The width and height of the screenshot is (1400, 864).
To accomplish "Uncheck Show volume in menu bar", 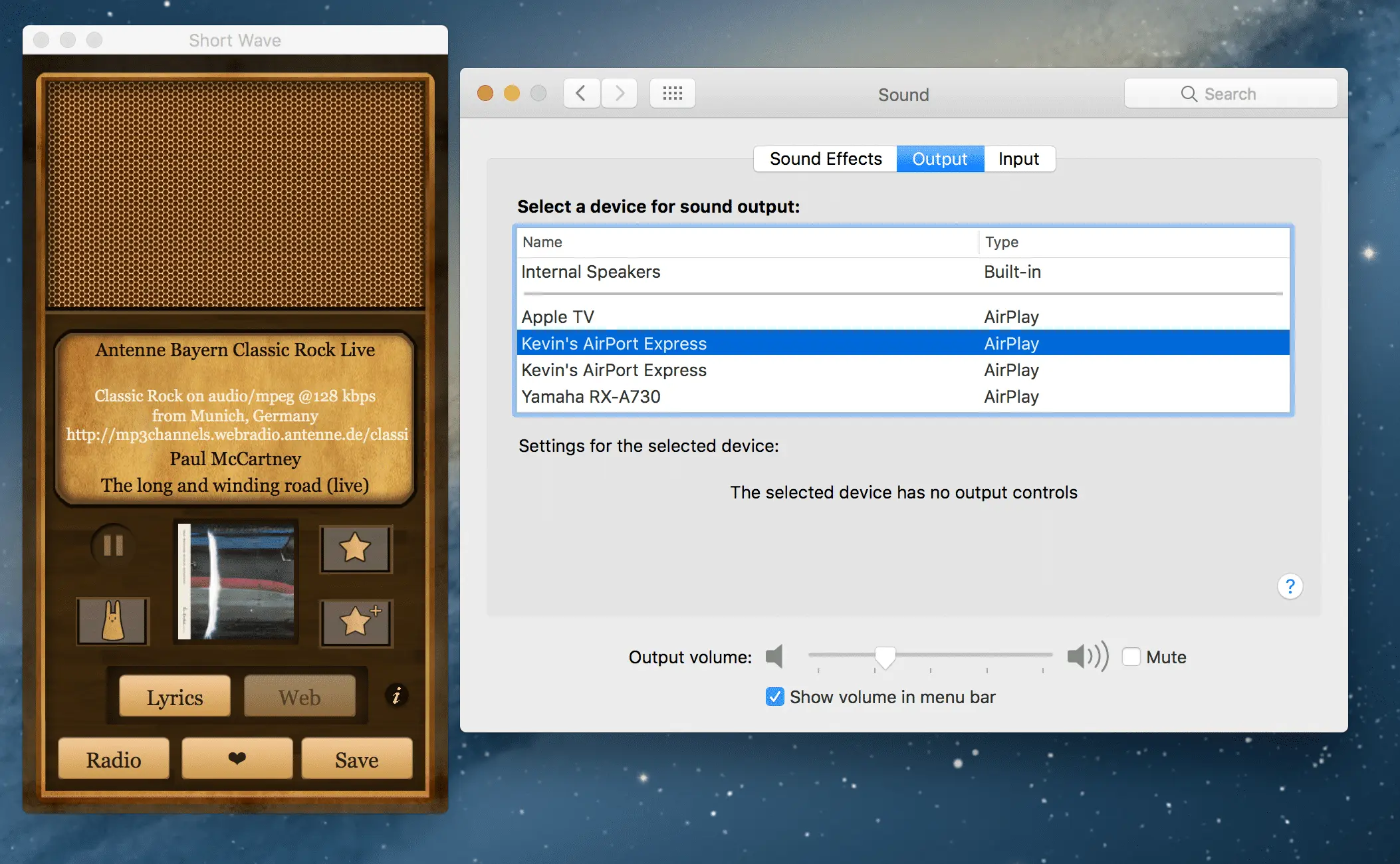I will tap(774, 697).
